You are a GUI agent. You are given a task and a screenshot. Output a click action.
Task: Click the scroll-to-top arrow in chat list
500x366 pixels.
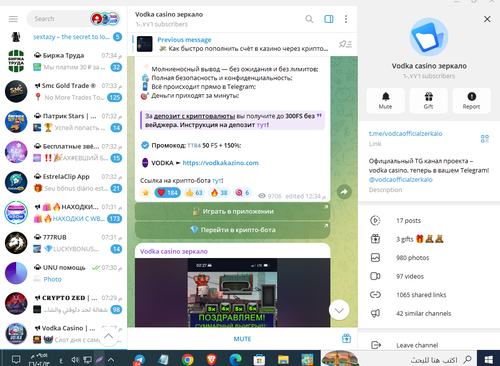pos(108,336)
